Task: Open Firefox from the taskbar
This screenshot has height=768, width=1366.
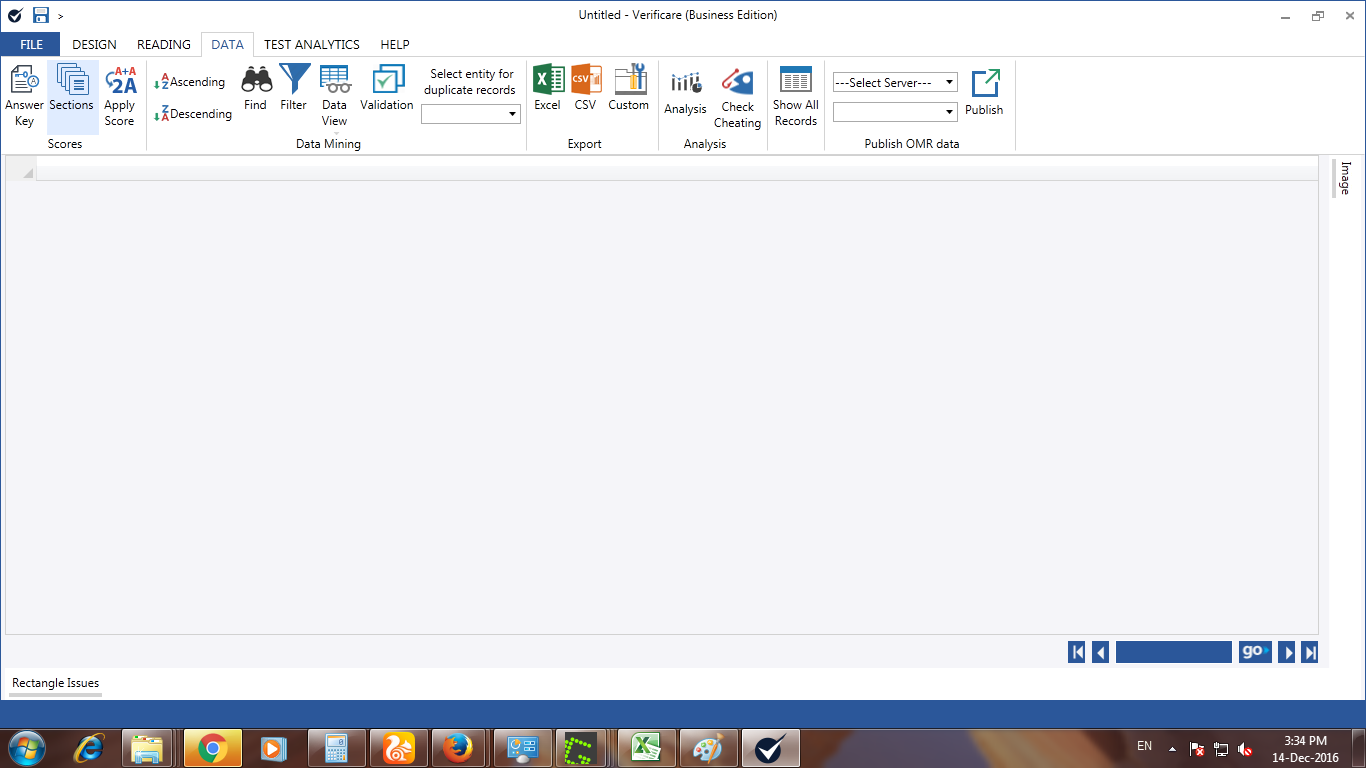Action: [x=458, y=747]
